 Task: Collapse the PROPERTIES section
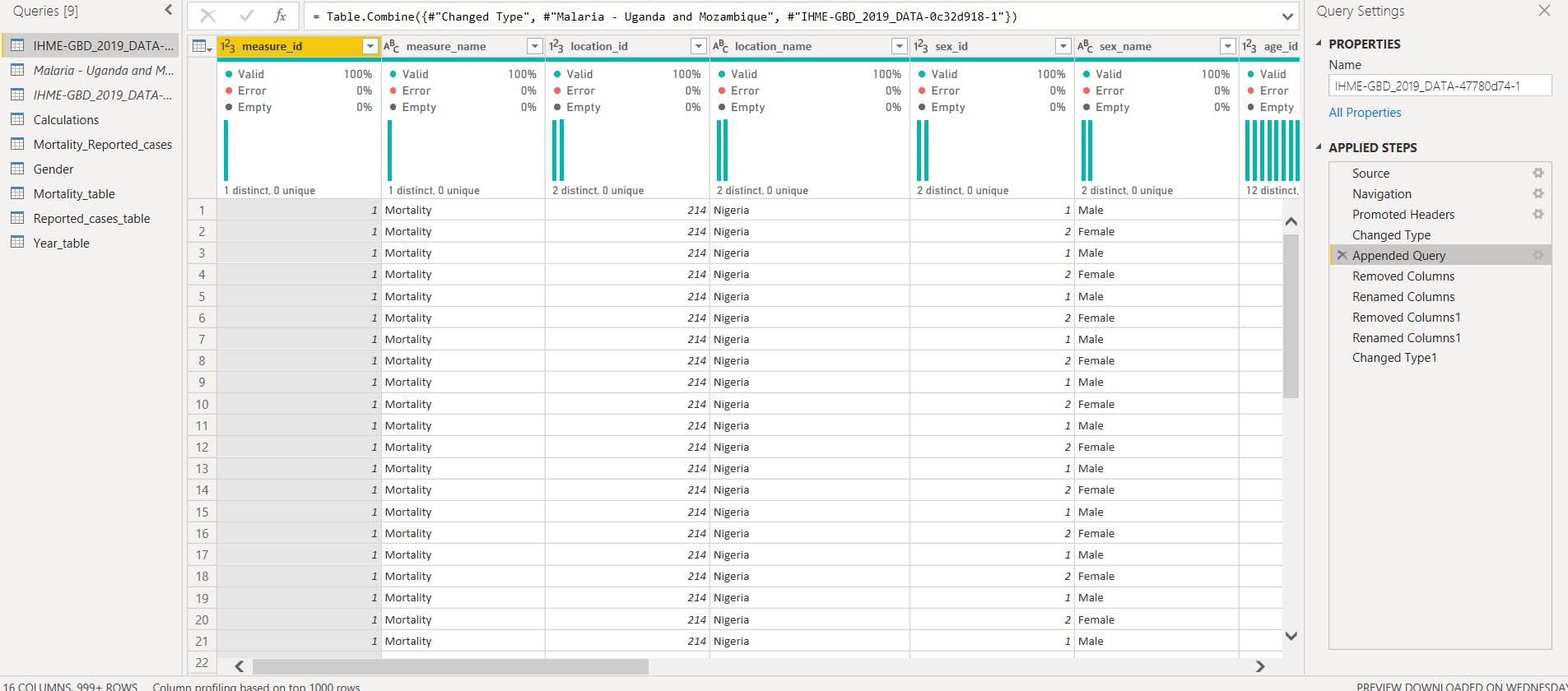tap(1319, 44)
